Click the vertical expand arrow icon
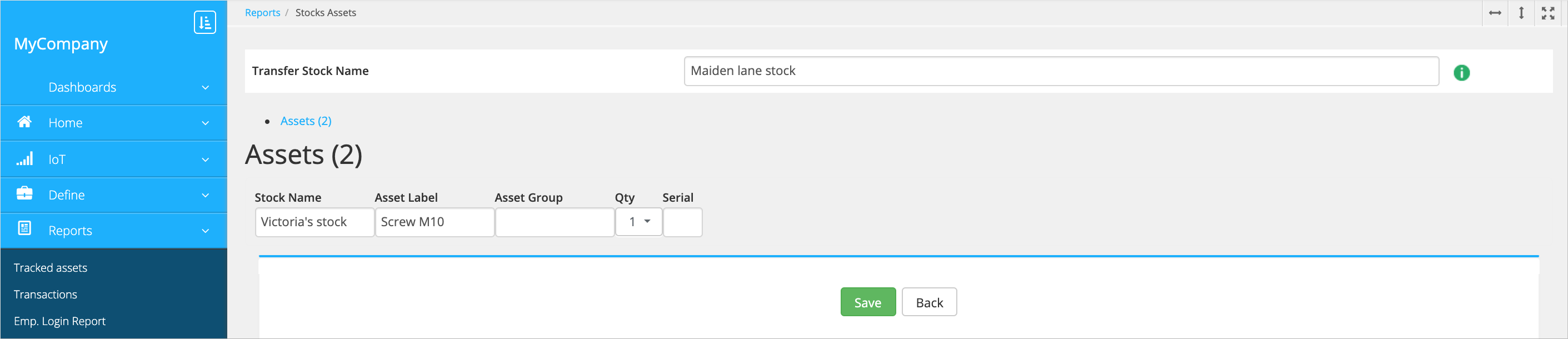The height and width of the screenshot is (339, 1568). (x=1521, y=13)
